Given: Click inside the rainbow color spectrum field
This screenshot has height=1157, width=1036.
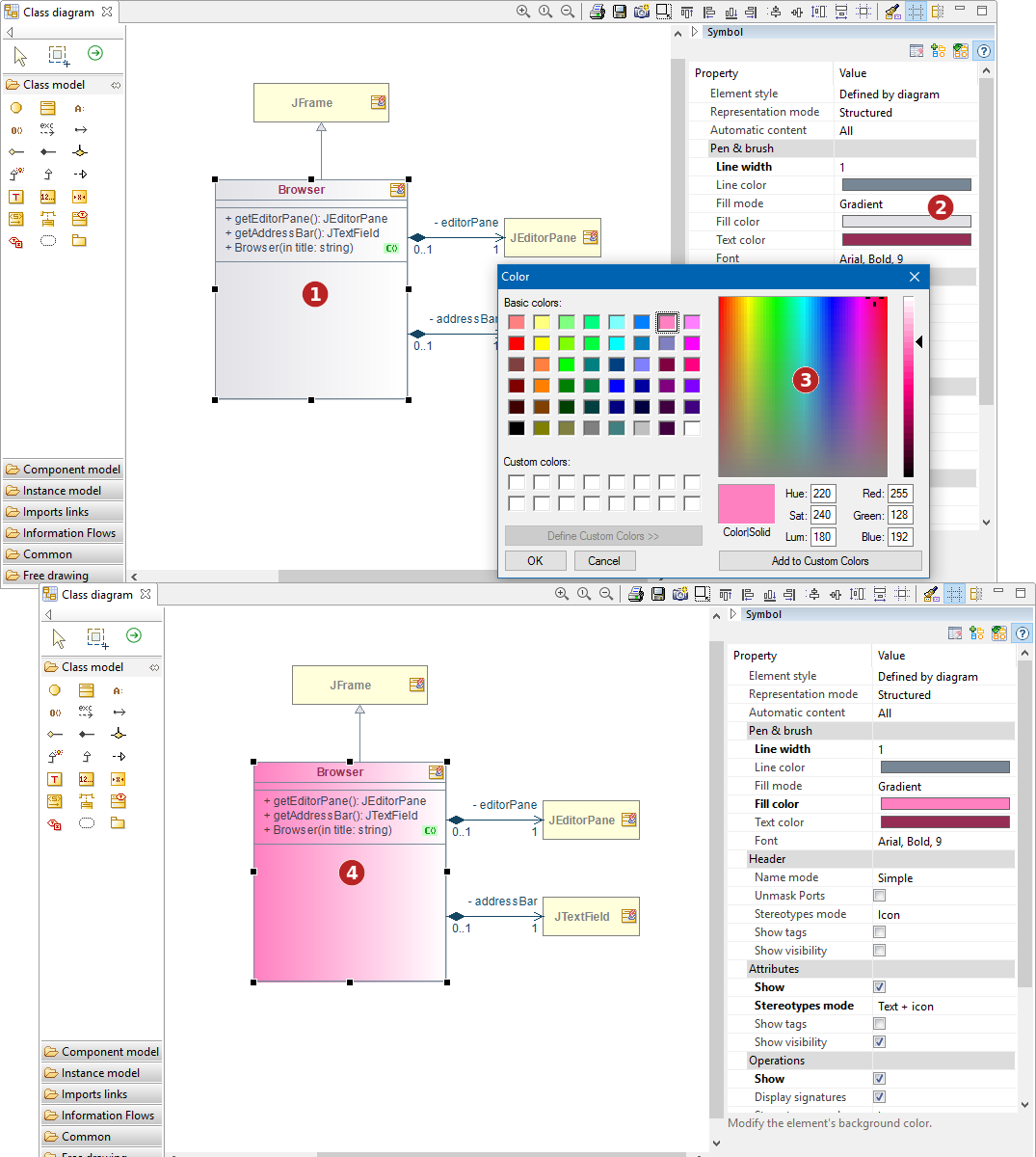Looking at the screenshot, I should 802,387.
